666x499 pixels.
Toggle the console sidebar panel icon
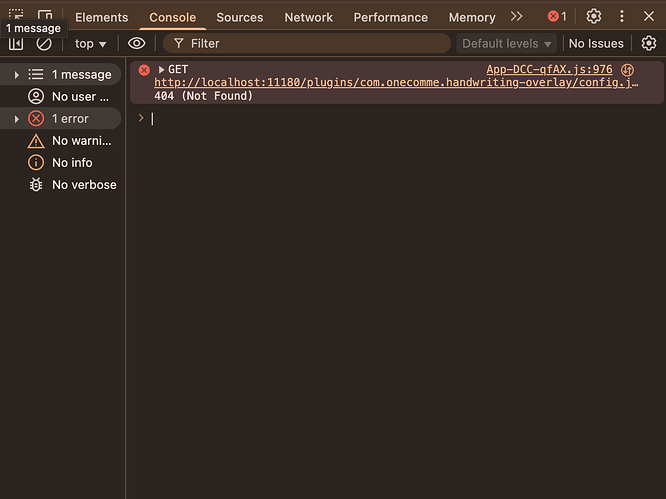click(x=16, y=44)
